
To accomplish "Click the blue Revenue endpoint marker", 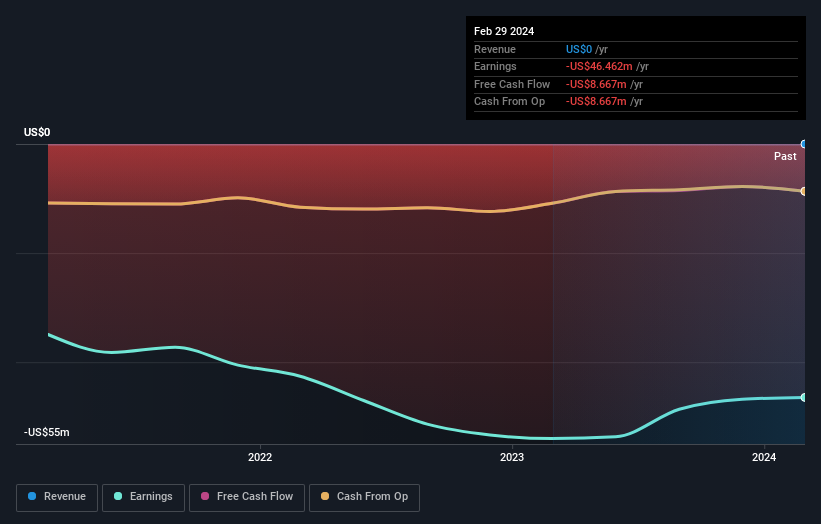I will pyautogui.click(x=804, y=144).
